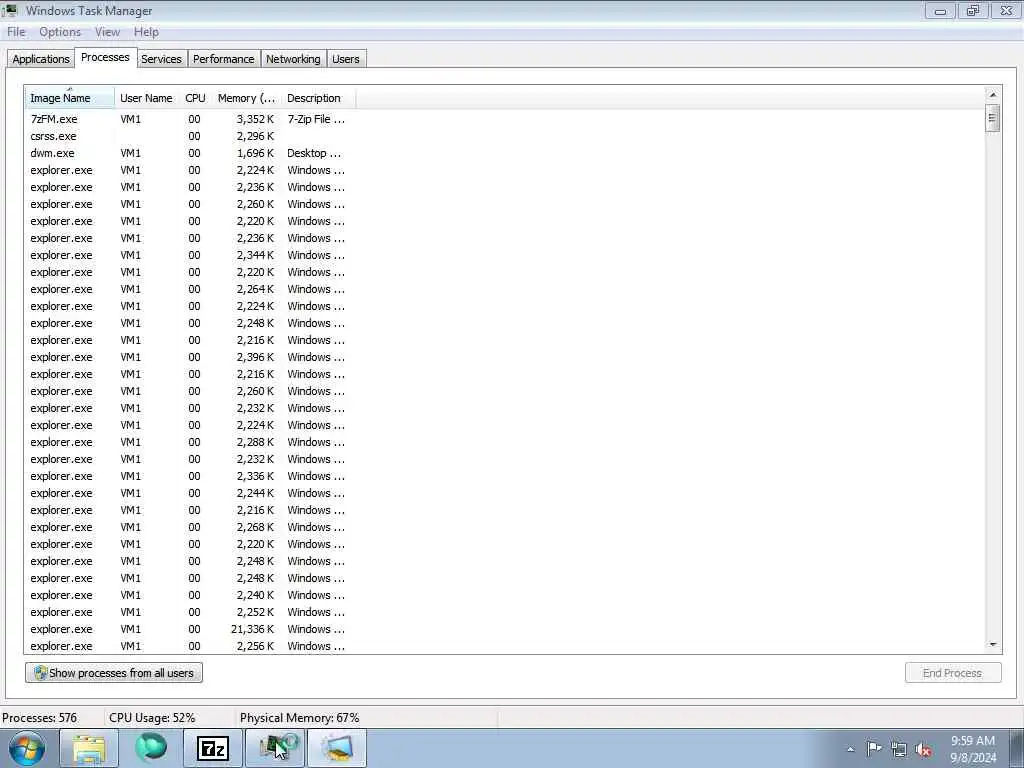
Task: Open the network tray icon
Action: click(899, 749)
